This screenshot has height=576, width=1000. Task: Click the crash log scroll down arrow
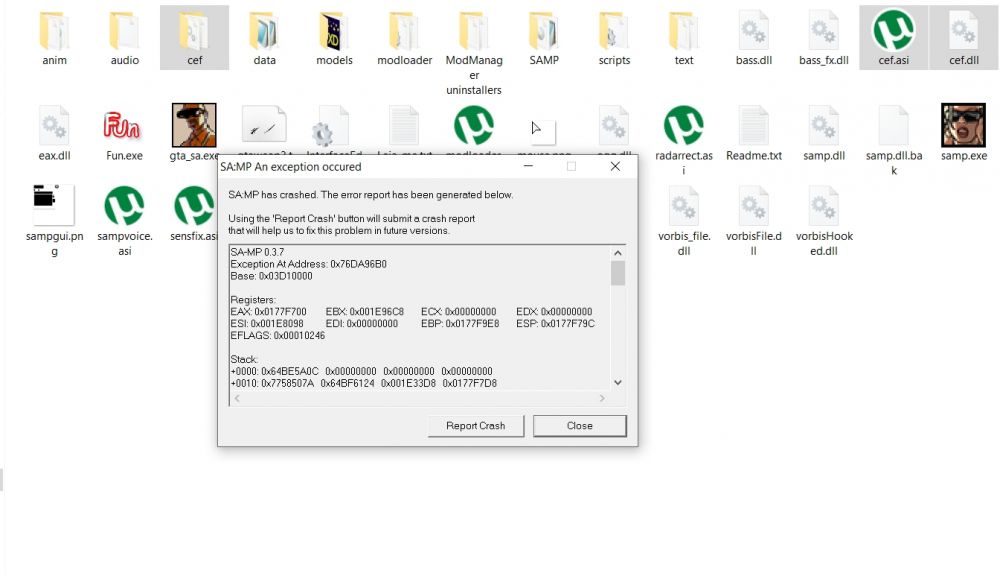pos(617,383)
